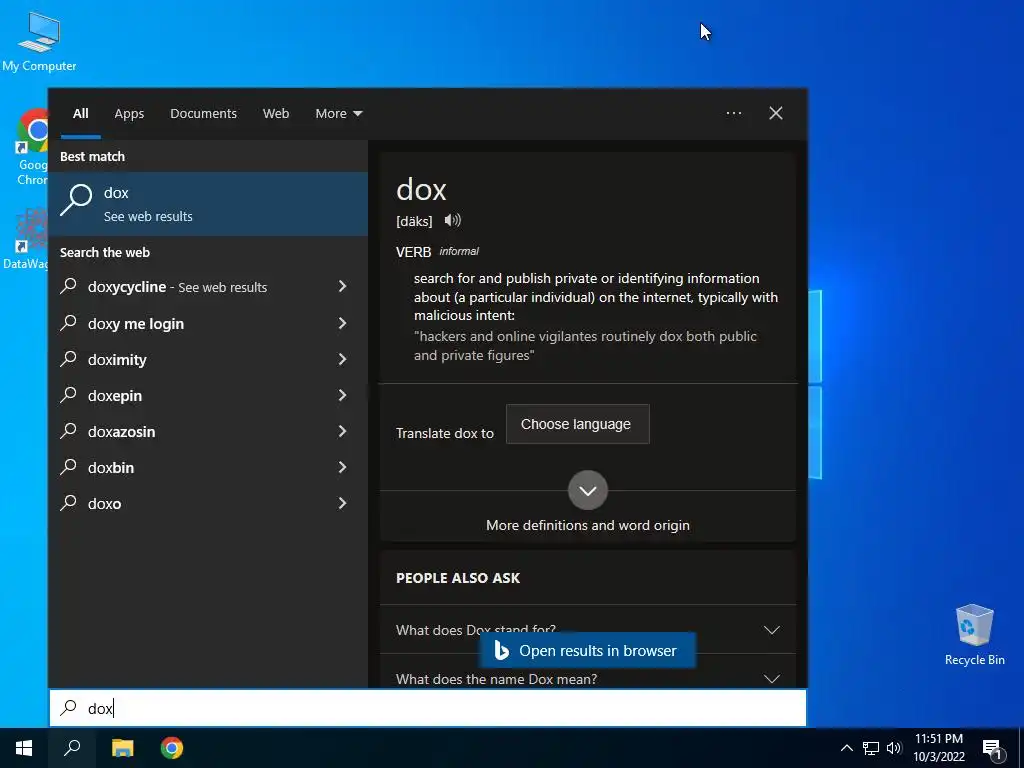
Task: Open the notification center icon
Action: pos(992,748)
